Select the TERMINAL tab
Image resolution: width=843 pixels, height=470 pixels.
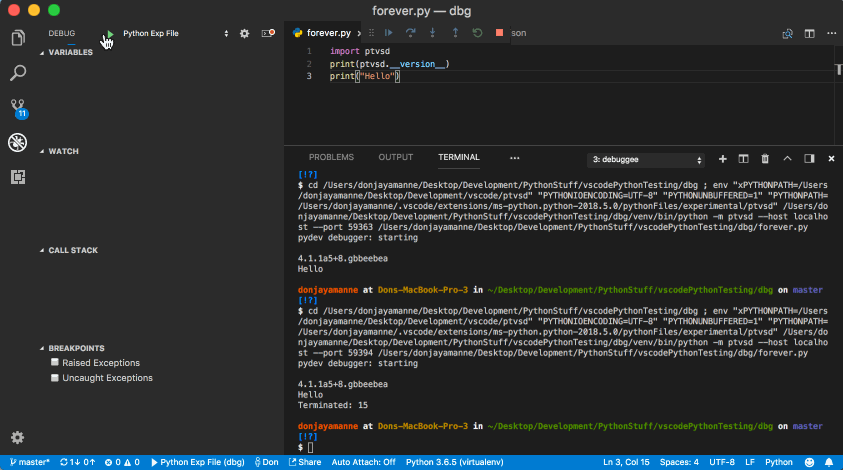[459, 157]
